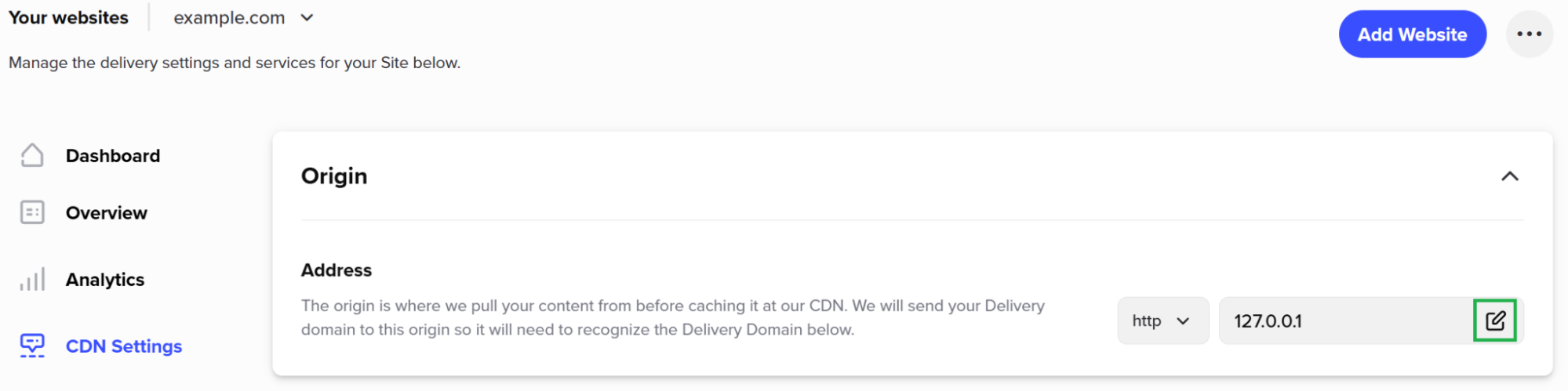Click the Dashboard house icon
The height and width of the screenshot is (391, 1568).
point(32,155)
